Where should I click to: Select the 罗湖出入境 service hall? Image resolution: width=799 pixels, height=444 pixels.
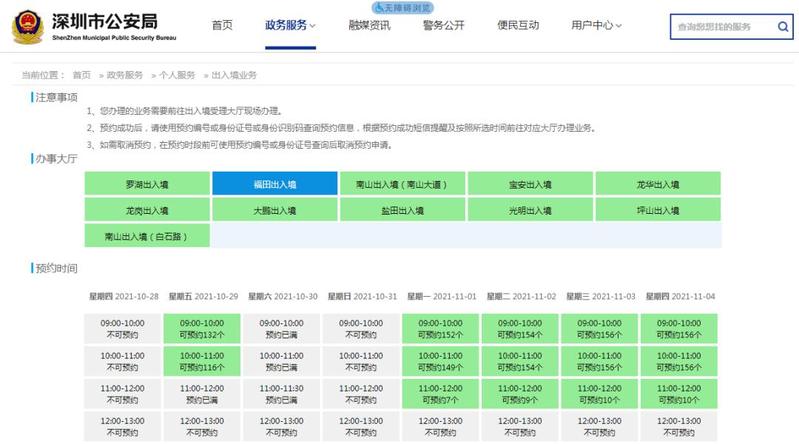tap(146, 184)
